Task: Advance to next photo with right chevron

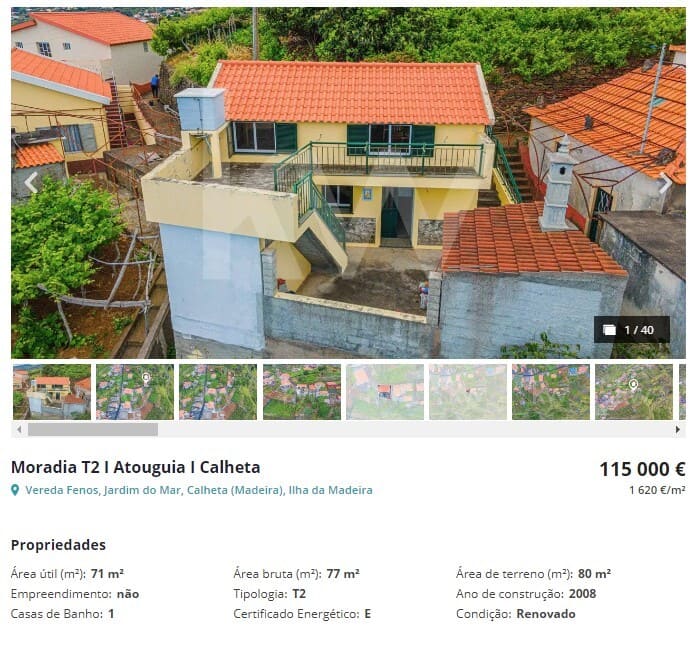Action: coord(665,183)
